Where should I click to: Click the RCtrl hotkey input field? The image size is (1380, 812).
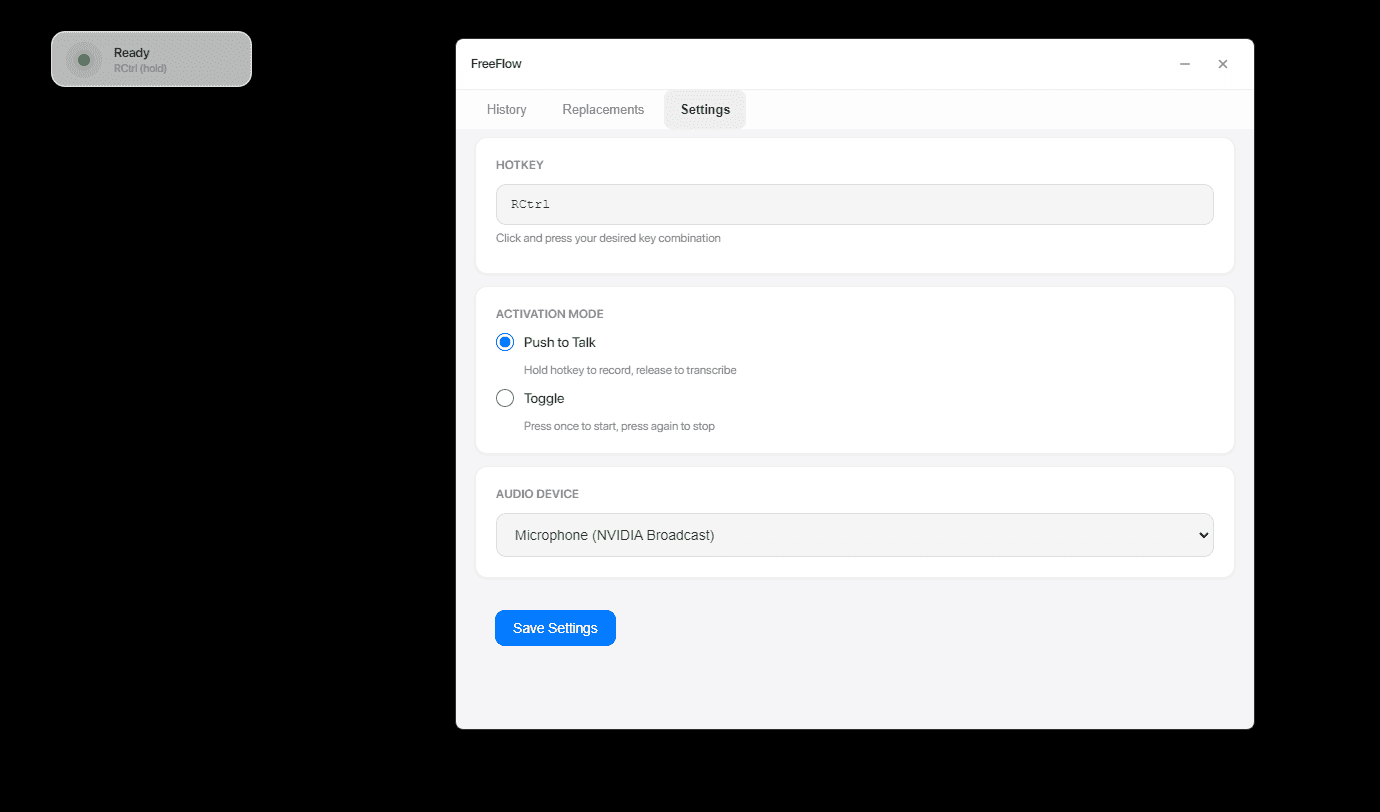coord(854,204)
